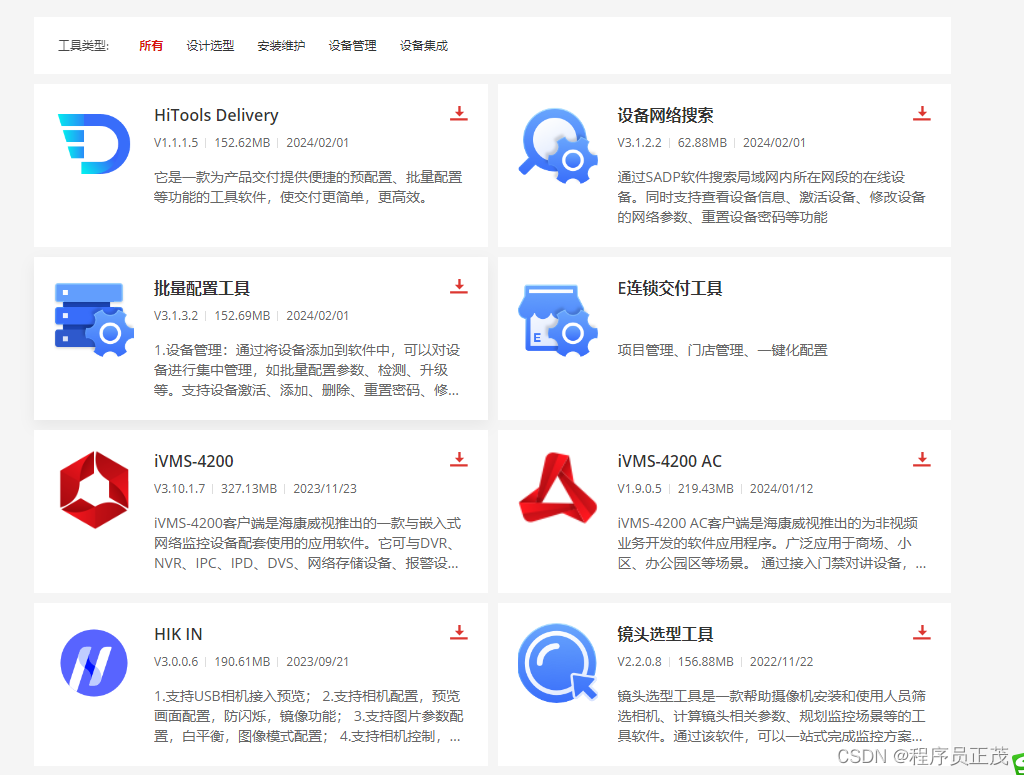Download HiTools Delivery via red arrow
This screenshot has height=775, width=1024.
click(459, 114)
